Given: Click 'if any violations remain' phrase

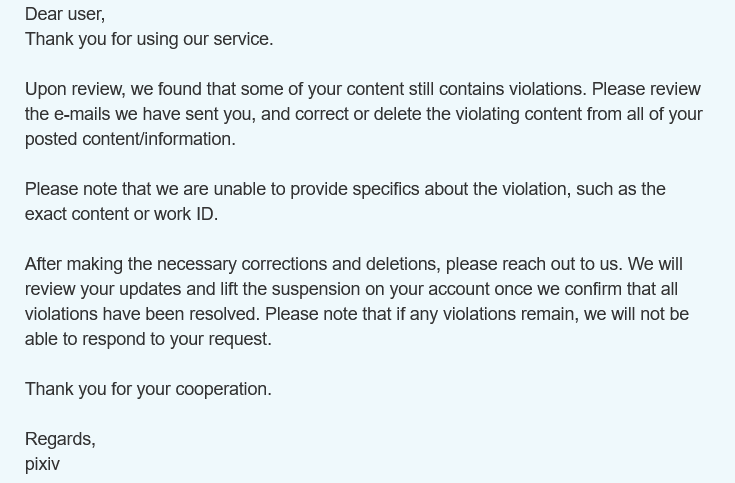Looking at the screenshot, I should click(x=485, y=314).
